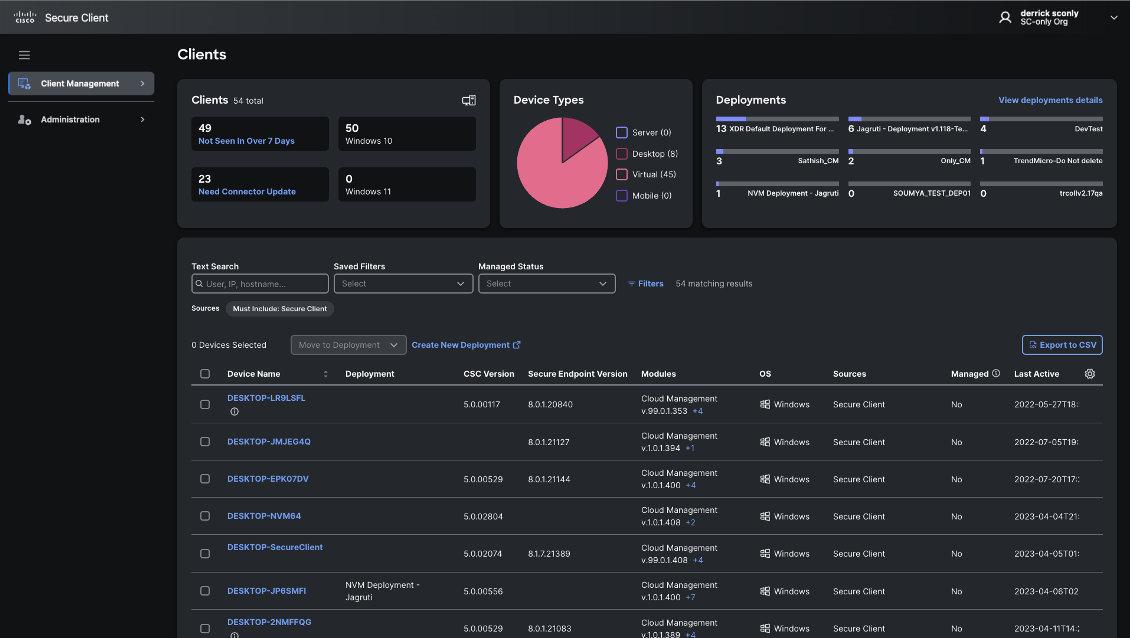Click the Export to CSV button
Image resolution: width=1130 pixels, height=638 pixels.
[x=1062, y=345]
